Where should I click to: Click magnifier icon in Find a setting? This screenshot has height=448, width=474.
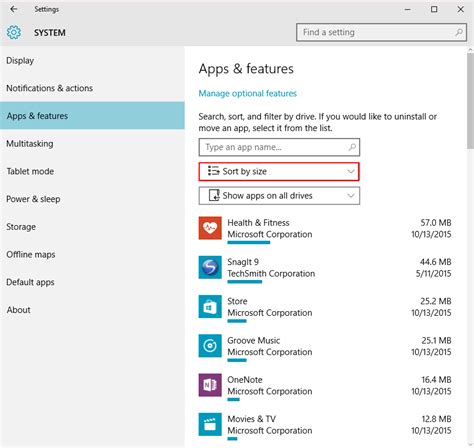(459, 32)
